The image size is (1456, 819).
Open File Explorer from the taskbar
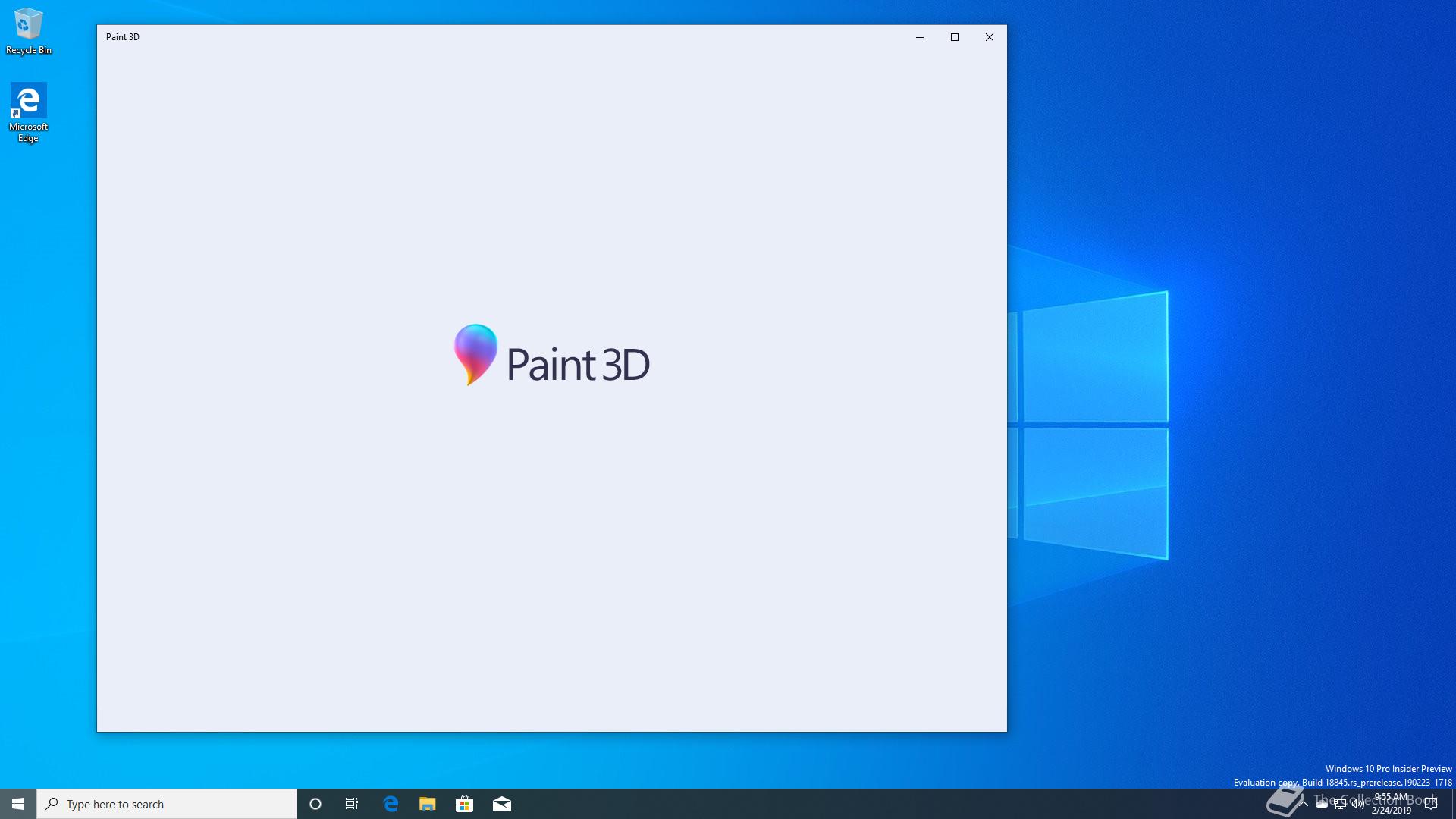428,804
